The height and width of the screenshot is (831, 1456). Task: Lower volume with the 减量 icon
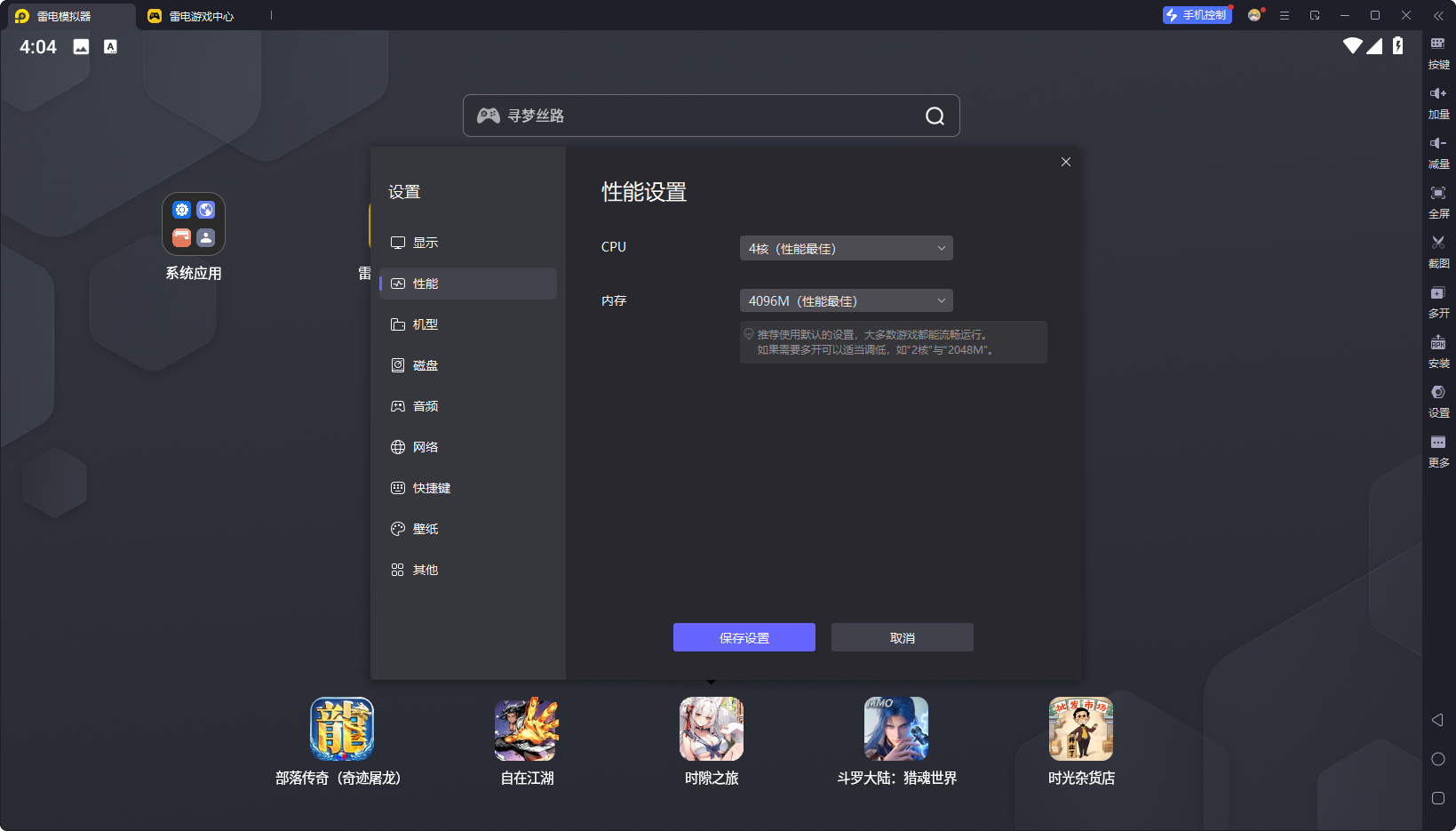pyautogui.click(x=1438, y=152)
